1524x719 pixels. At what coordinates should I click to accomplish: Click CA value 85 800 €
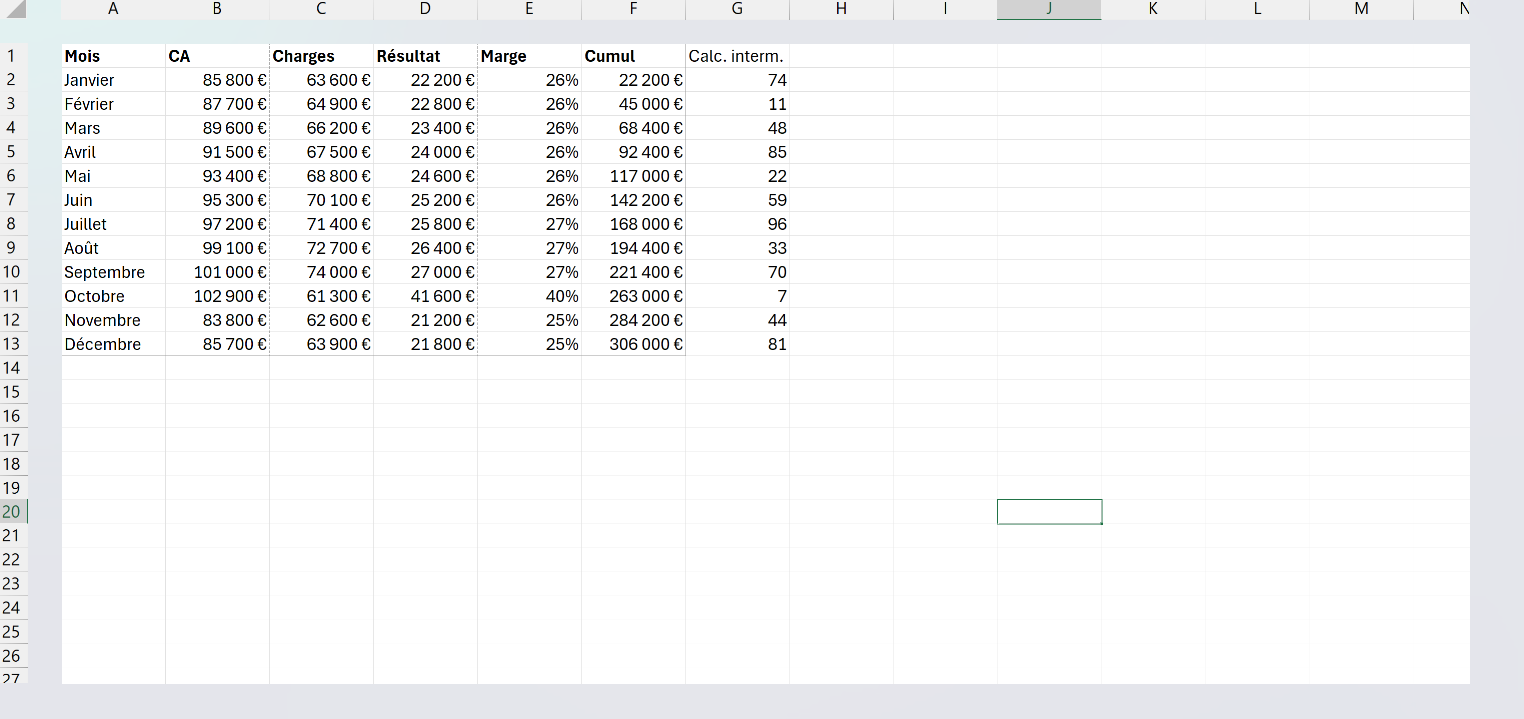(217, 80)
